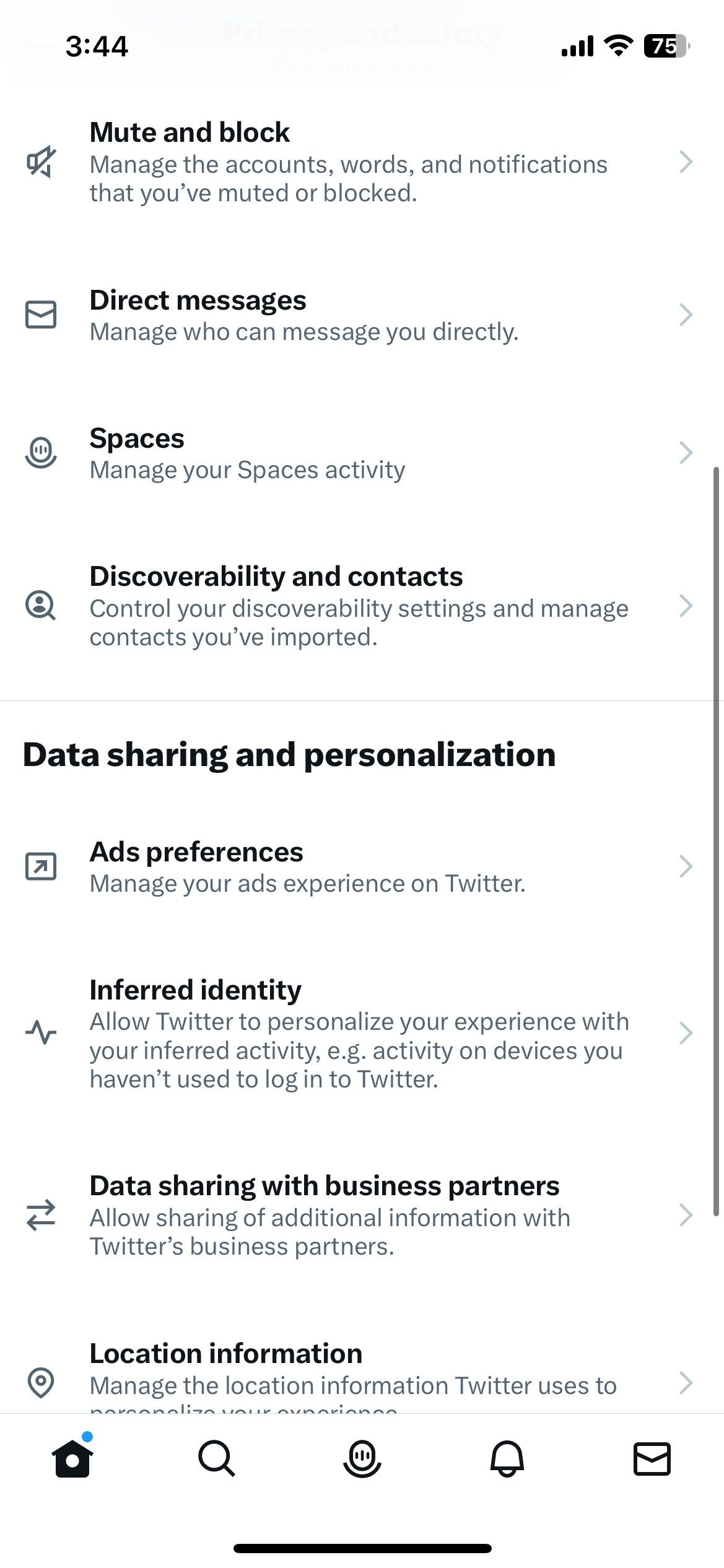Screen dimensions: 724x1568
Task: Expand Inferred identity chevron
Action: [x=685, y=1033]
